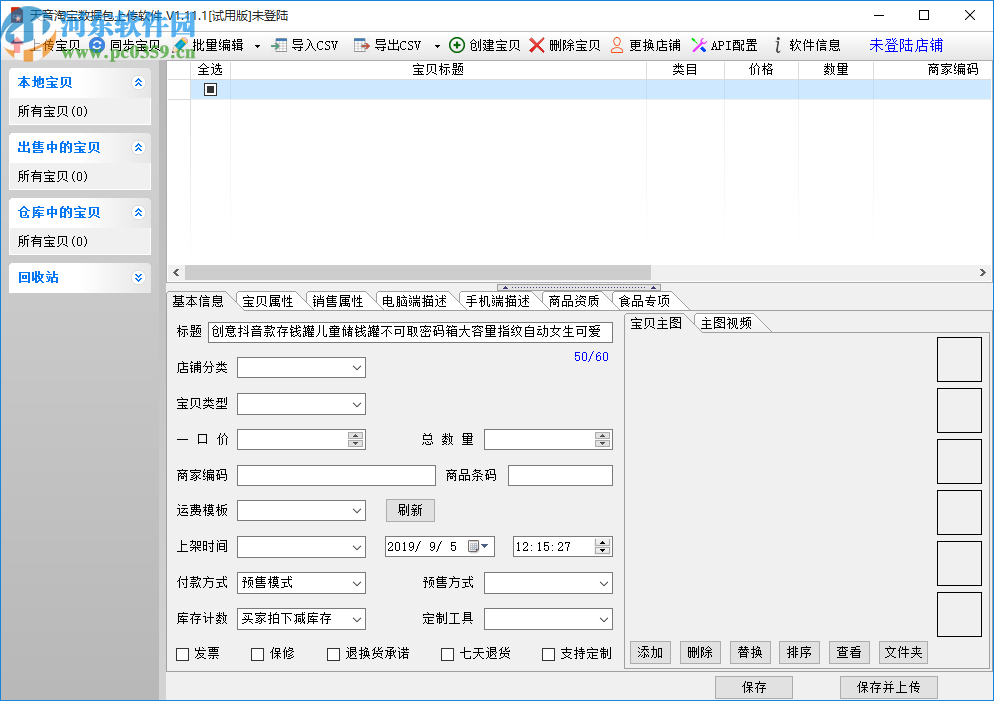Click the 查看 button
Viewport: 994px width, 701px height.
point(849,652)
